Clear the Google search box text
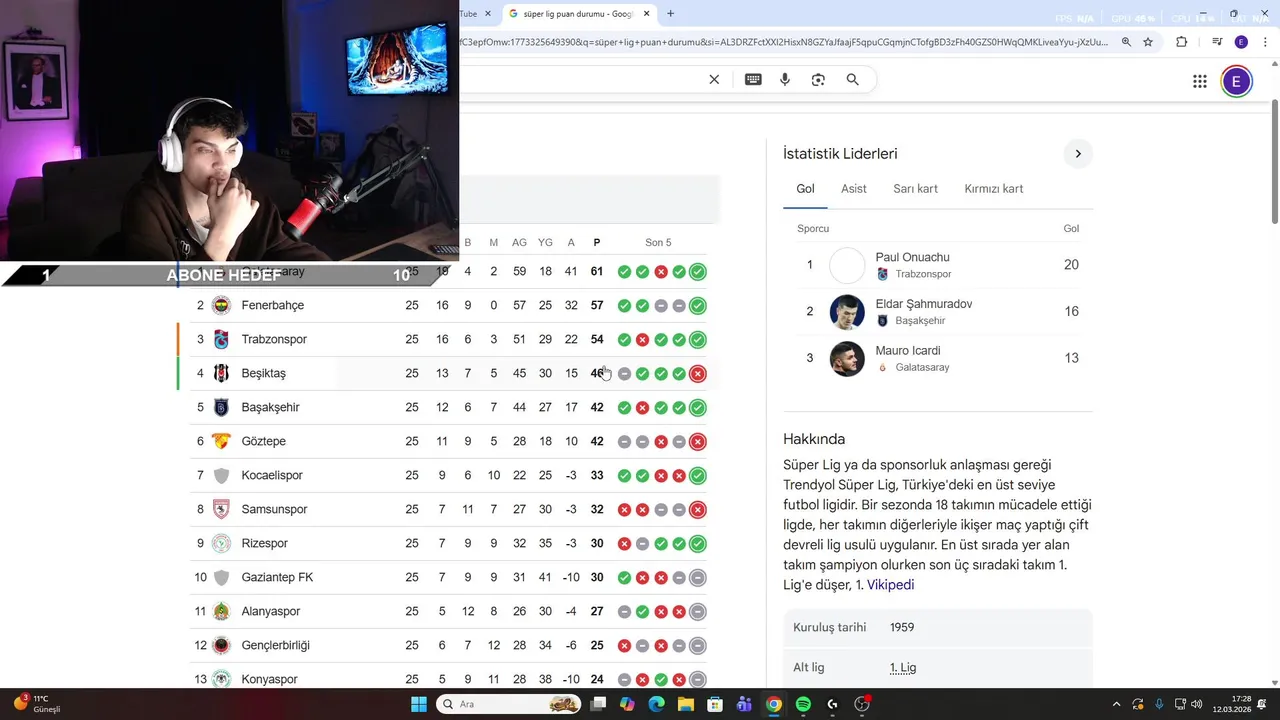1280x720 pixels. [x=714, y=80]
